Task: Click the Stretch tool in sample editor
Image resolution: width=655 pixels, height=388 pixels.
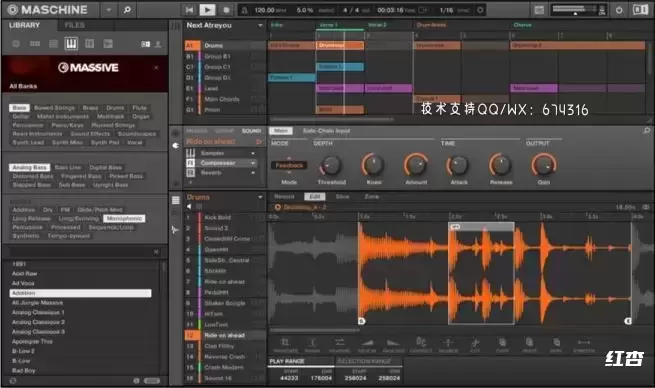Action: (x=584, y=345)
